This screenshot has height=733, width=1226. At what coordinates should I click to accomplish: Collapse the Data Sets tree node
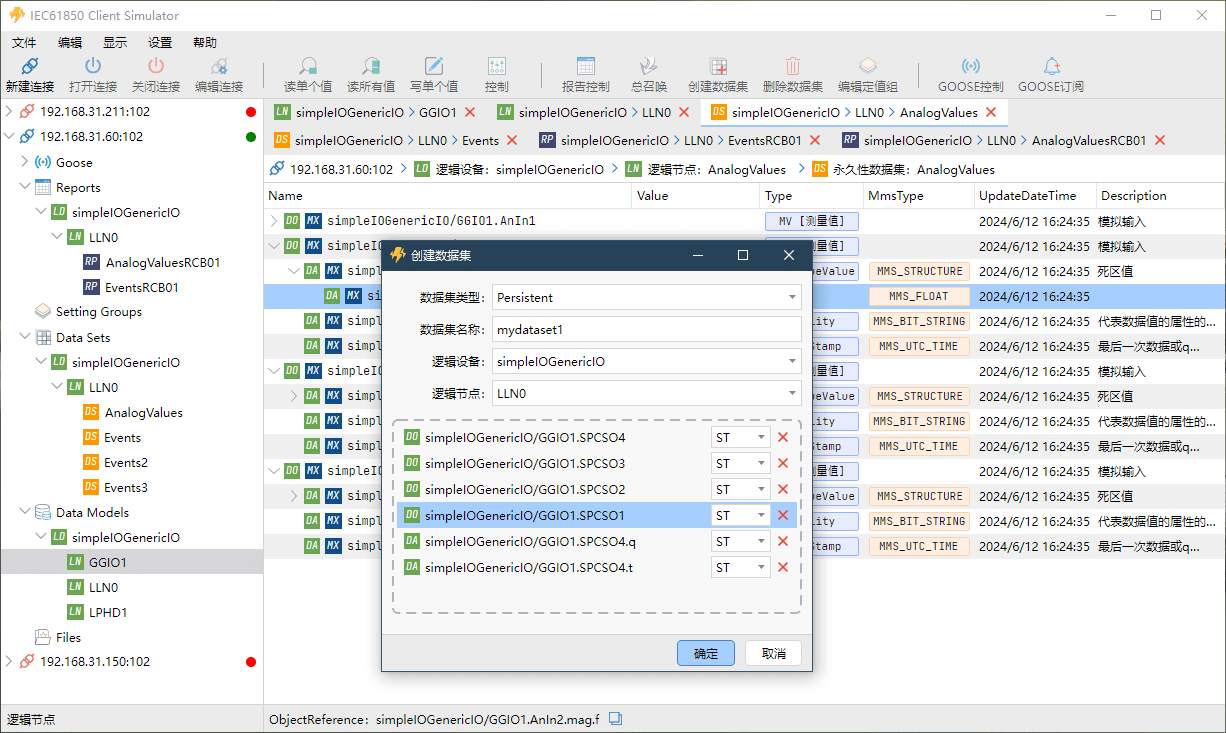coord(24,338)
